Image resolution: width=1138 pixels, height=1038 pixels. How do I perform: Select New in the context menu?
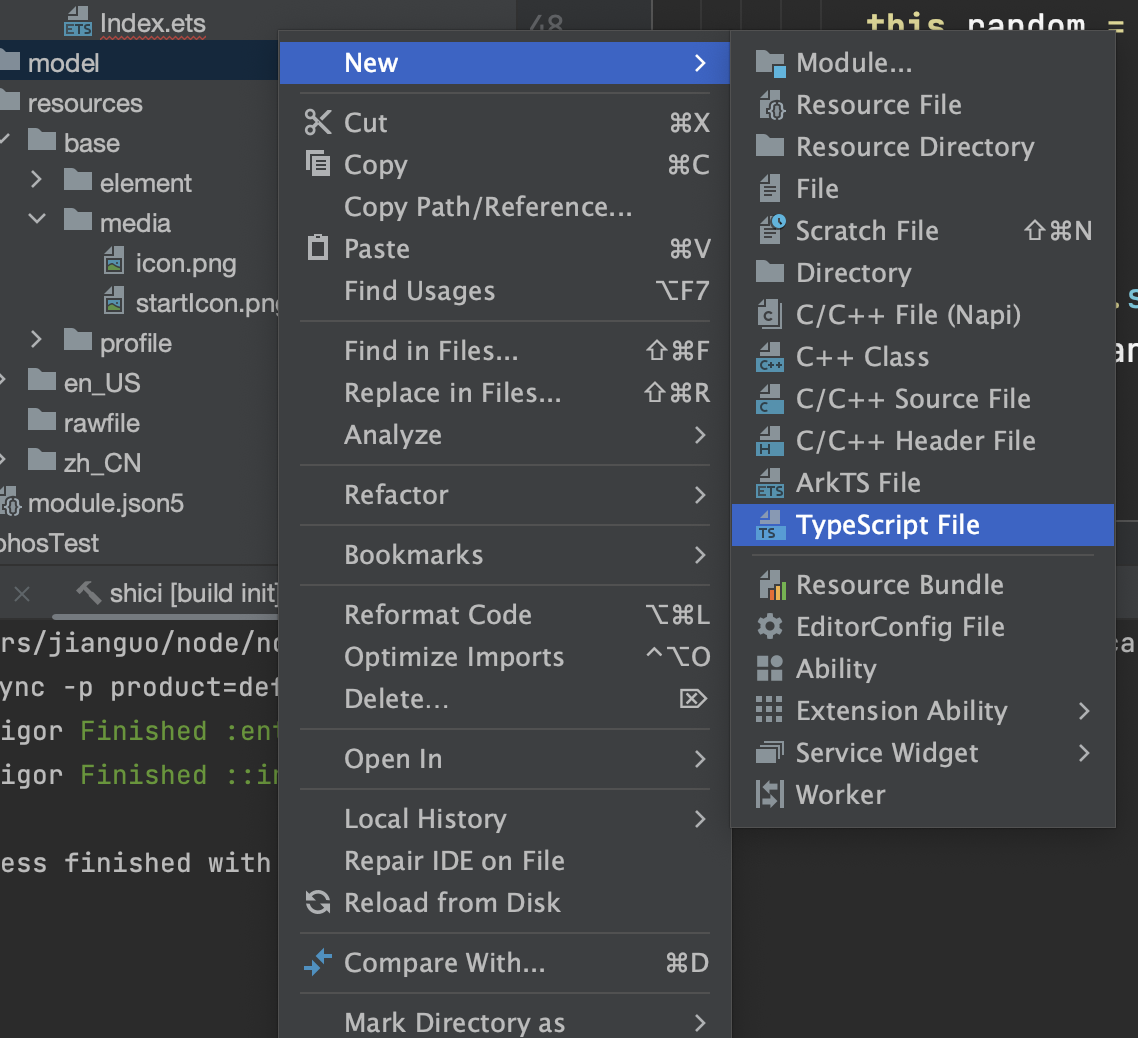[x=504, y=63]
